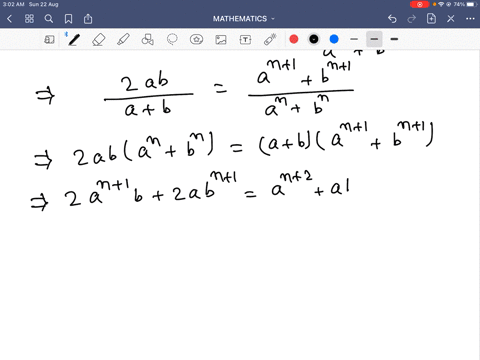Toggle the read-only mode icon

pyautogui.click(x=49, y=40)
